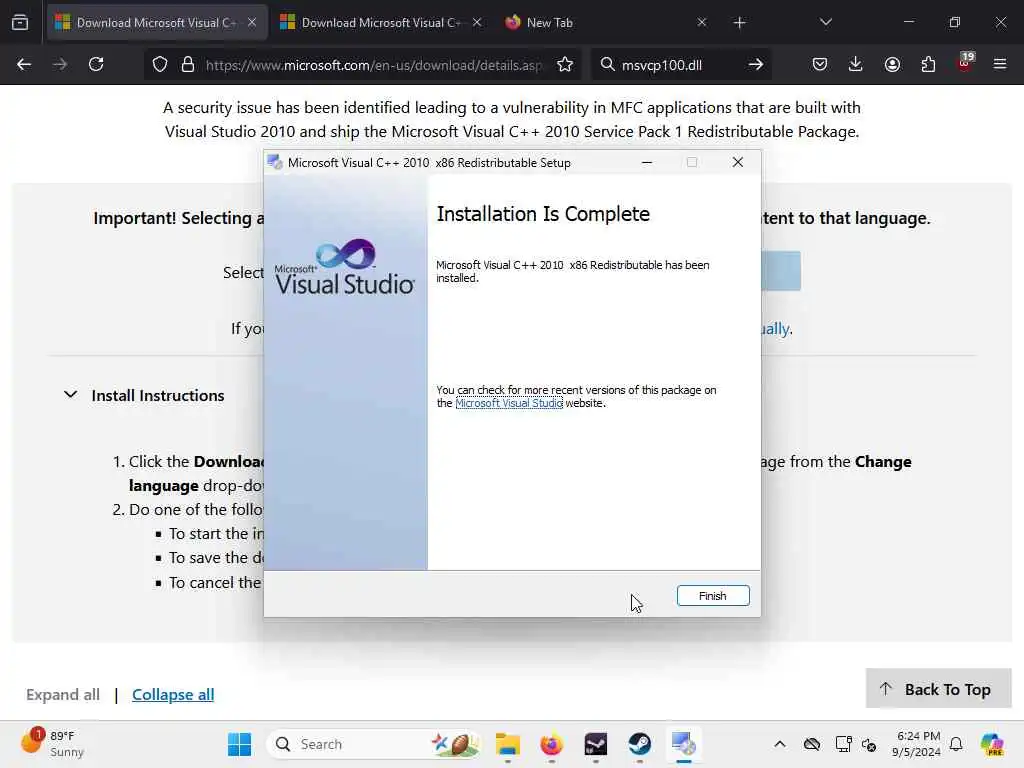Open the dark app icon beside Firefox on taskbar
The image size is (1024, 768).
click(596, 744)
